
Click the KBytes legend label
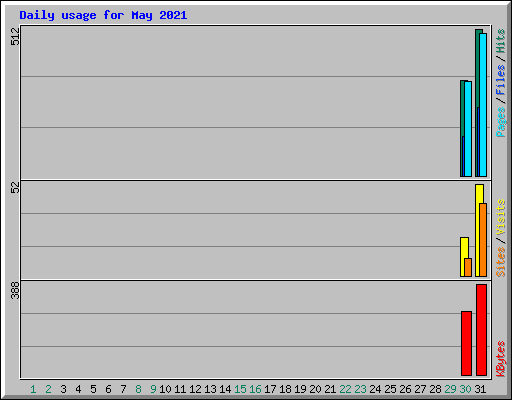coord(500,359)
